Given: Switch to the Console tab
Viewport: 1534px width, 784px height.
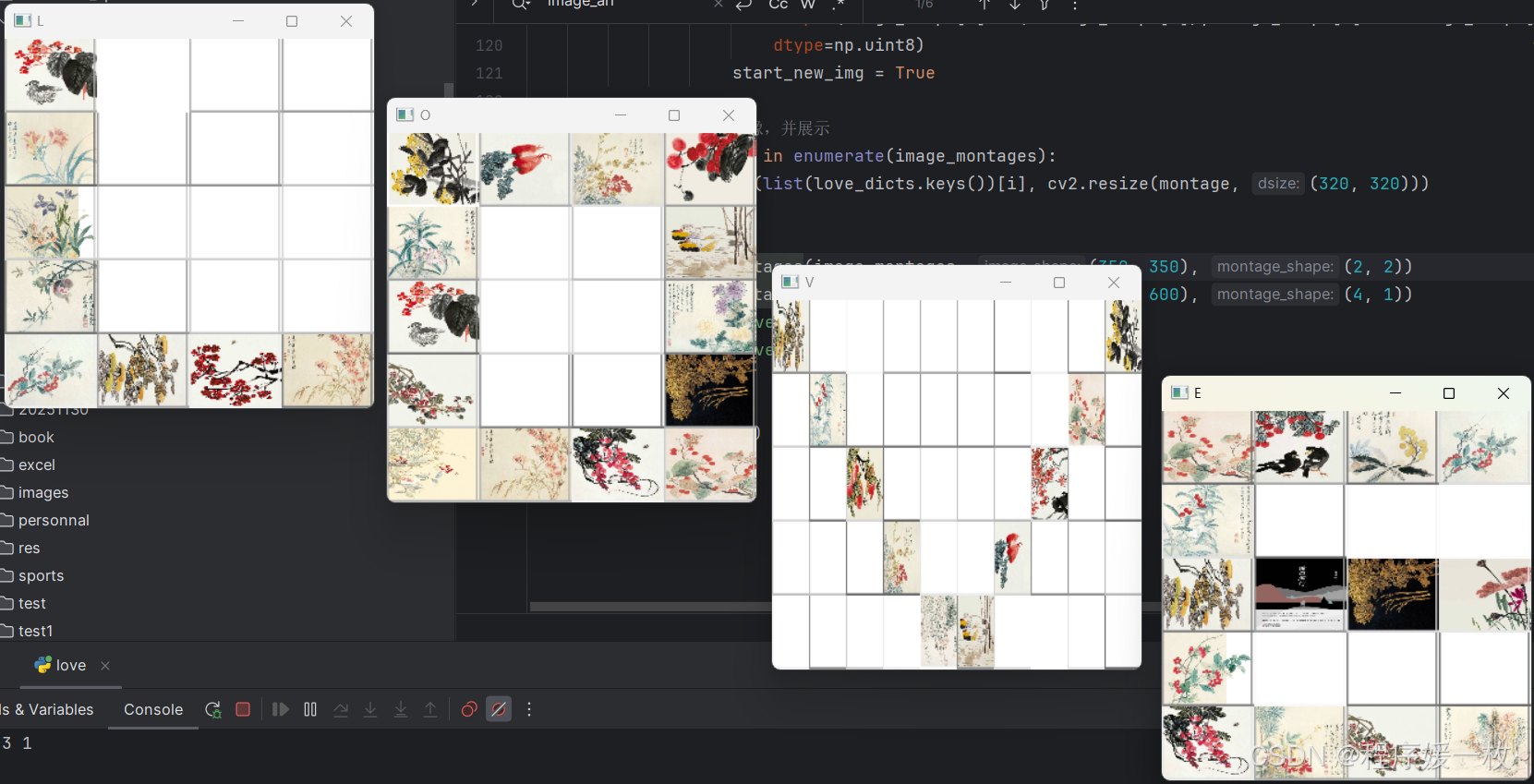Looking at the screenshot, I should click(153, 709).
